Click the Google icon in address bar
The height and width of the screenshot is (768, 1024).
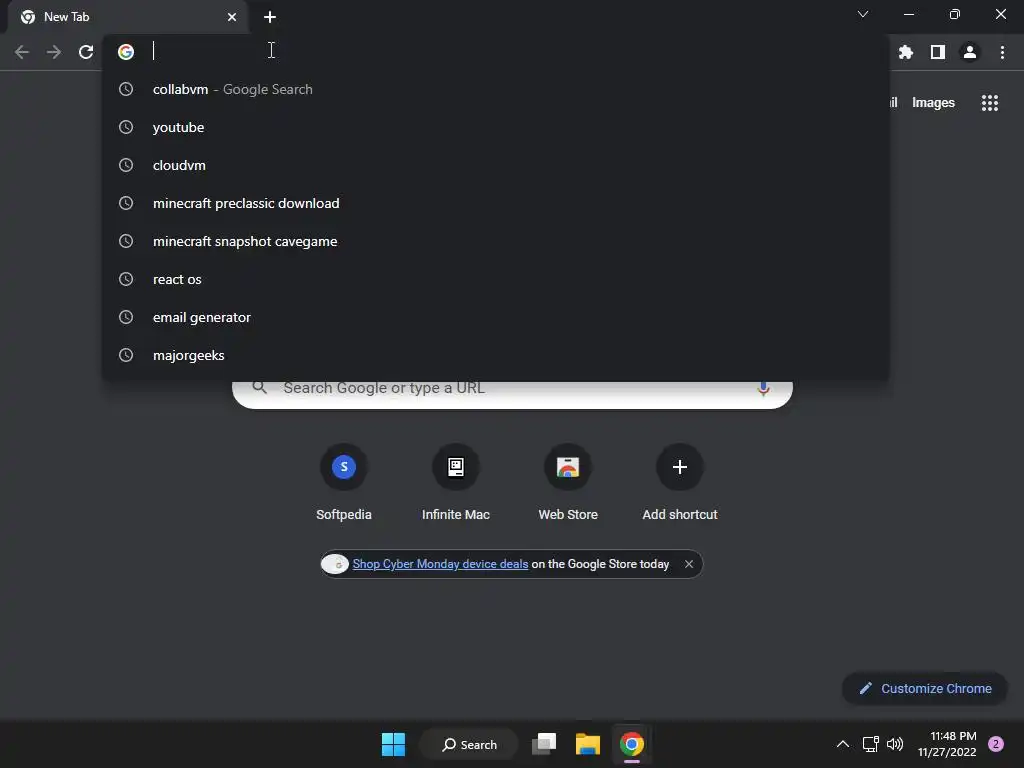[126, 52]
